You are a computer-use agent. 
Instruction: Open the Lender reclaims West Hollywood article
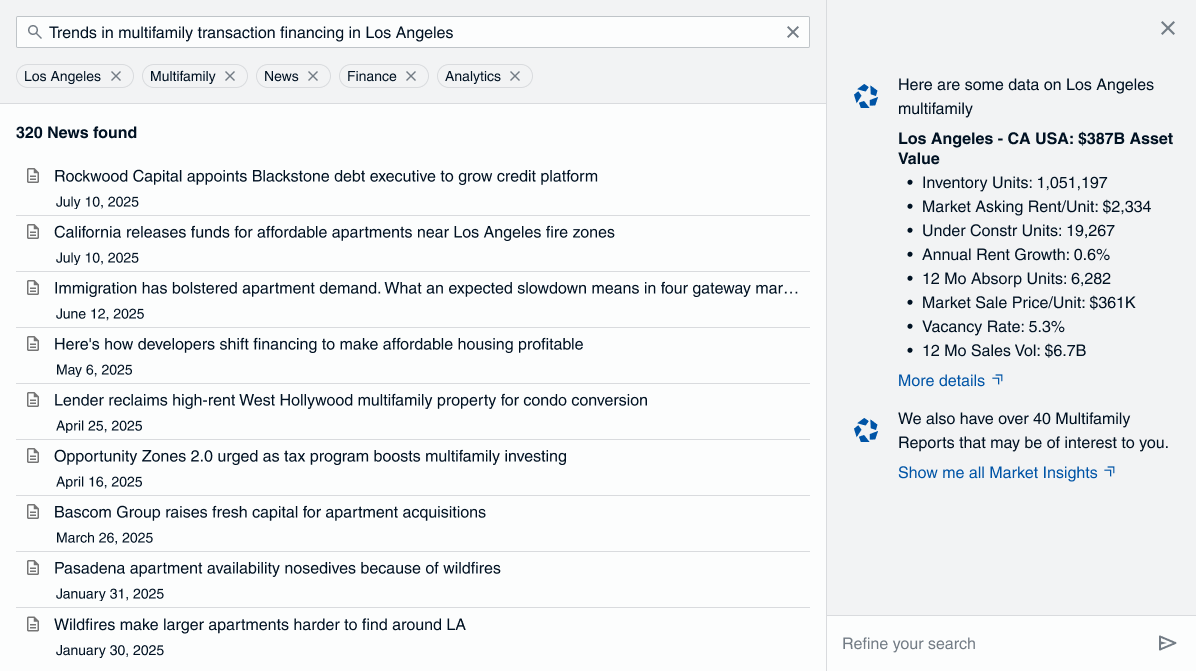(350, 400)
